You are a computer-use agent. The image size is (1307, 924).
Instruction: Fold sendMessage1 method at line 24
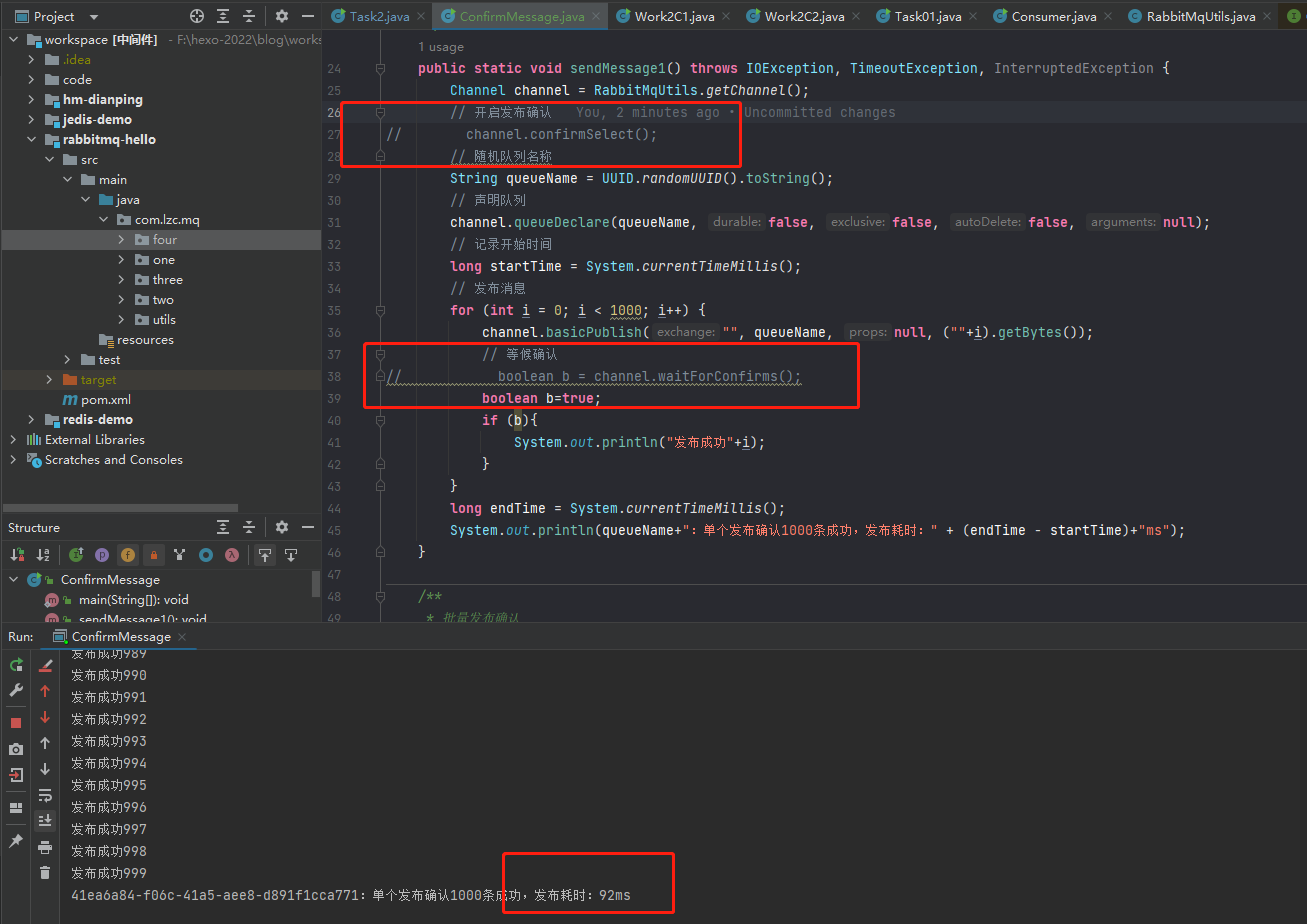pyautogui.click(x=380, y=68)
